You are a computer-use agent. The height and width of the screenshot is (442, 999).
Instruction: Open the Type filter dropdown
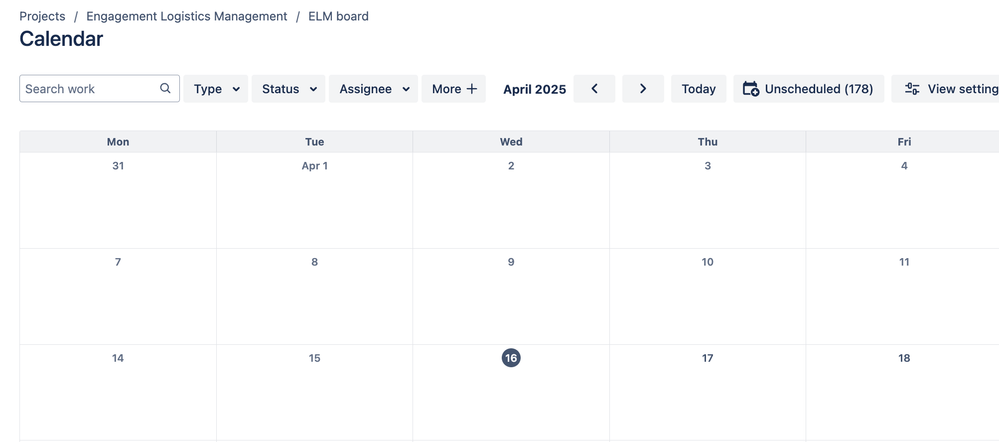pyautogui.click(x=216, y=89)
